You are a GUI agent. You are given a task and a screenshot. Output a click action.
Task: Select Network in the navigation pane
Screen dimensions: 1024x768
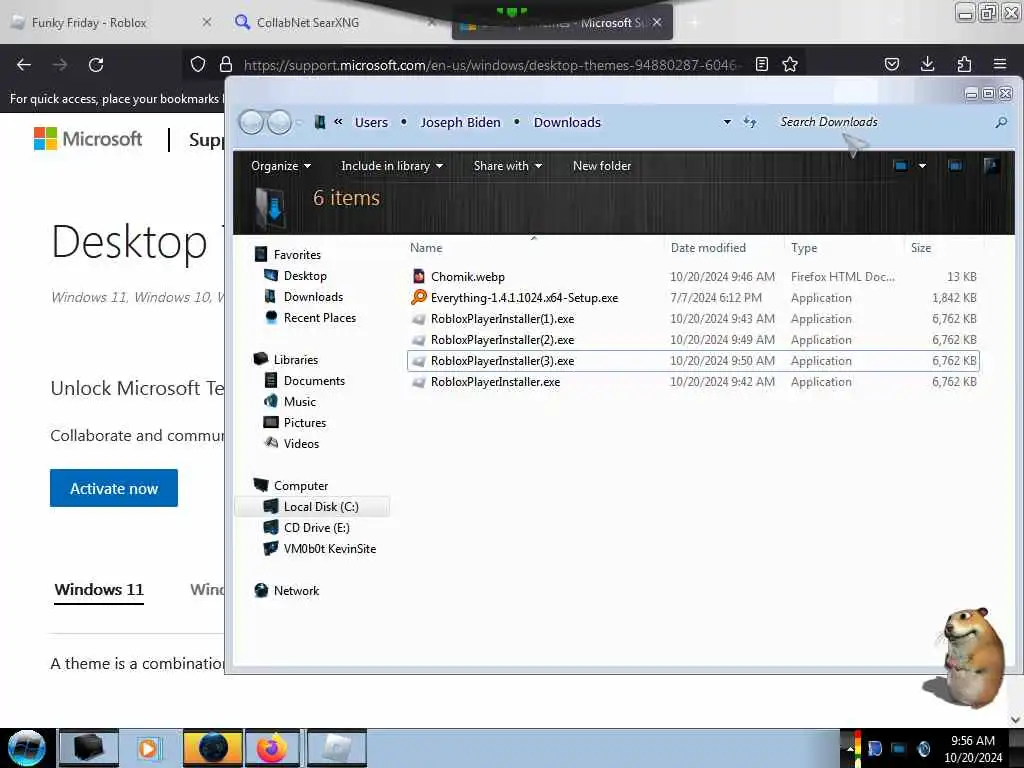click(296, 590)
